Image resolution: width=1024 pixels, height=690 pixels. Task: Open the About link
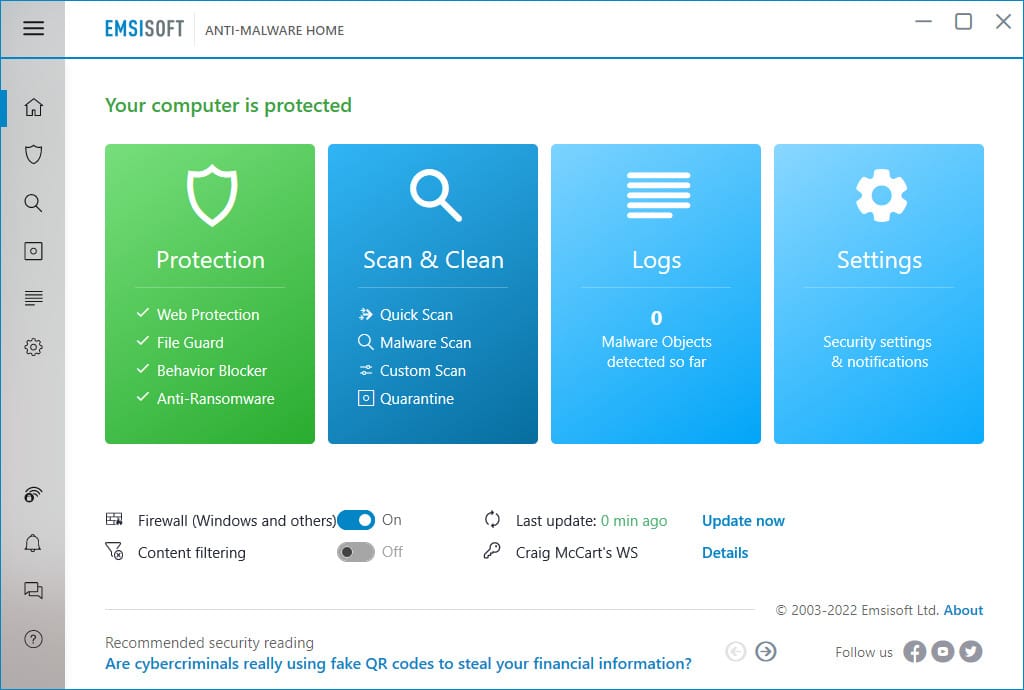click(963, 610)
